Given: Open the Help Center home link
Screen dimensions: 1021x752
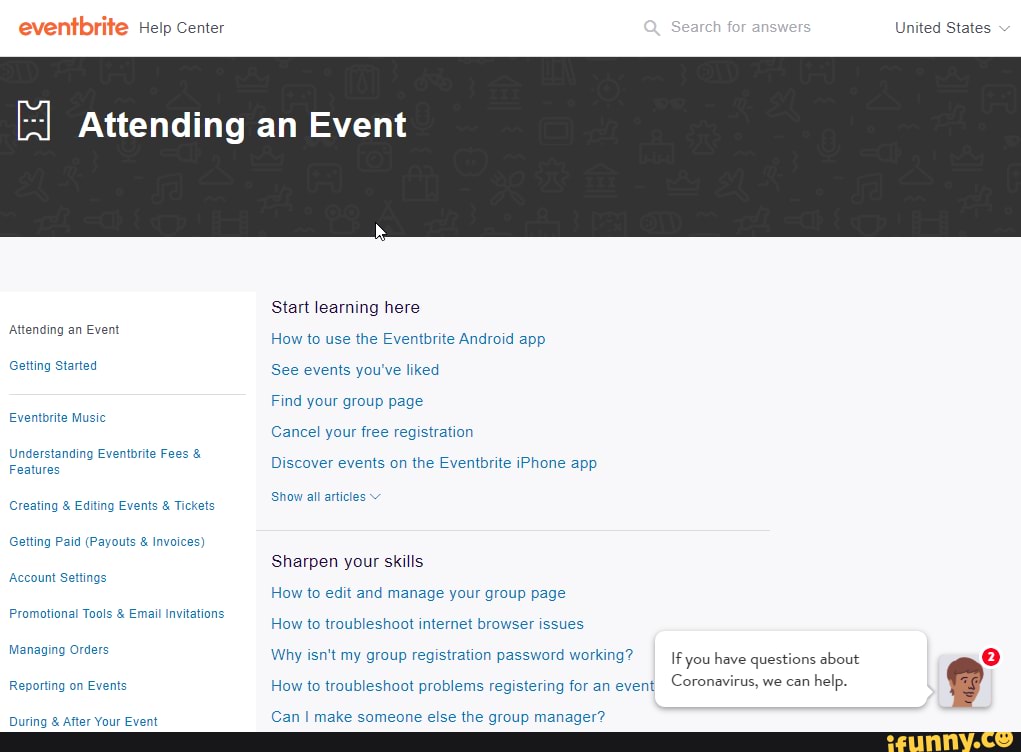Looking at the screenshot, I should pos(181,28).
